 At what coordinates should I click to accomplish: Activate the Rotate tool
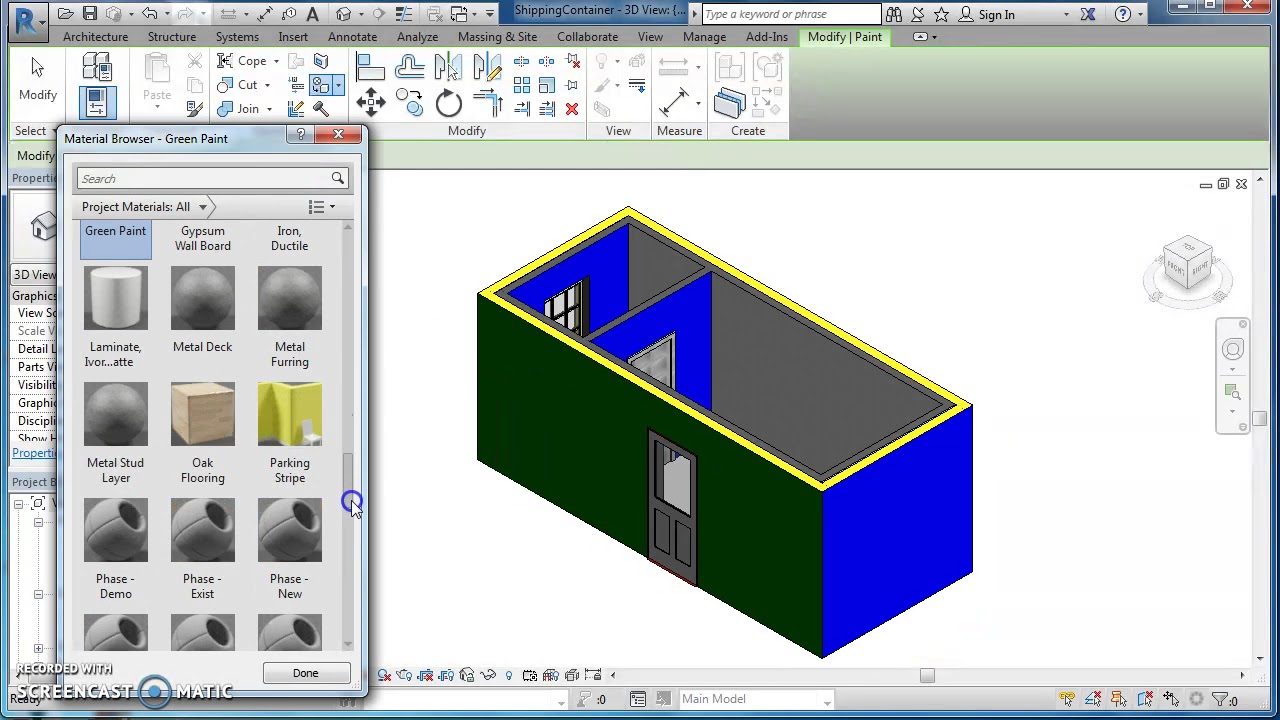[449, 103]
